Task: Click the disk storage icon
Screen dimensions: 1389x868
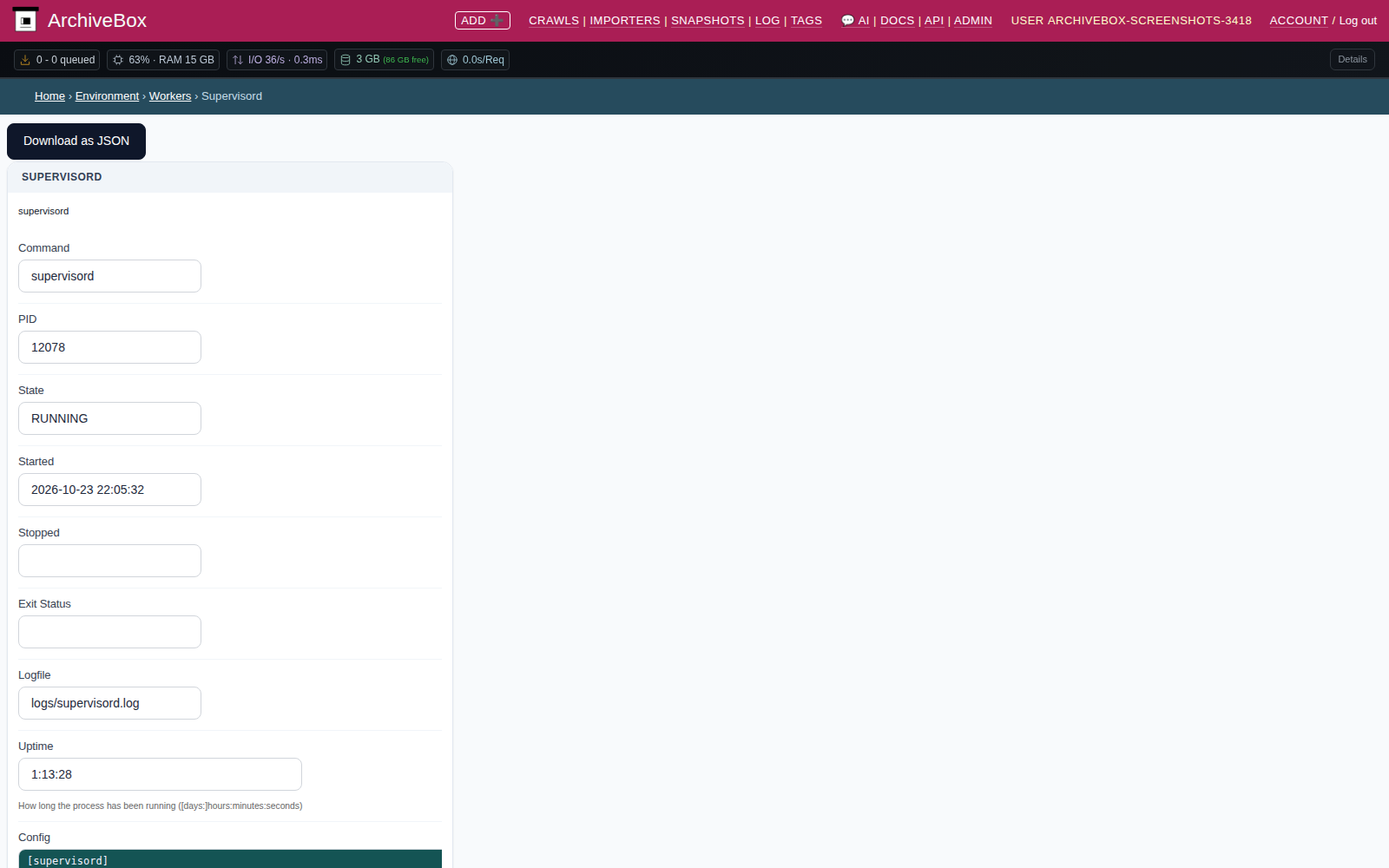Action: coord(346,60)
